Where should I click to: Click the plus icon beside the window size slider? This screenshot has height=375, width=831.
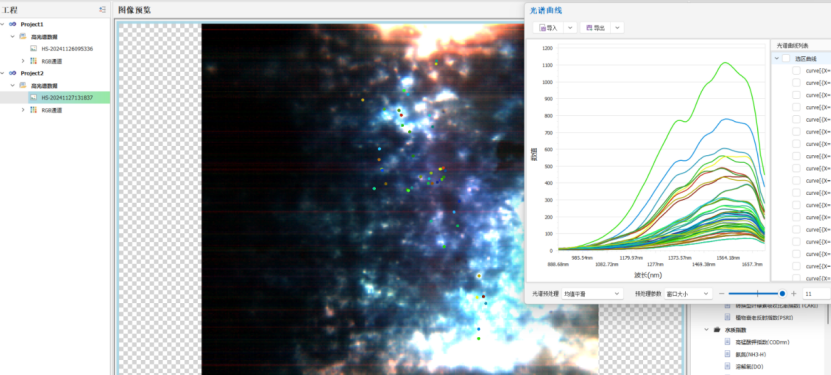[x=793, y=293]
